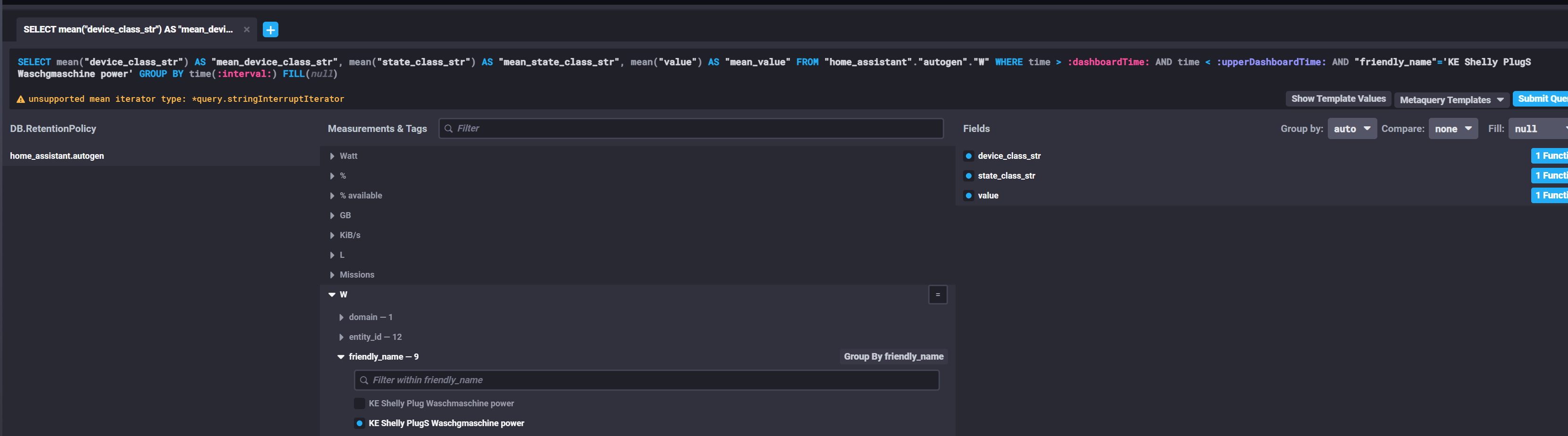Open the Fill null dropdown

click(1538, 128)
